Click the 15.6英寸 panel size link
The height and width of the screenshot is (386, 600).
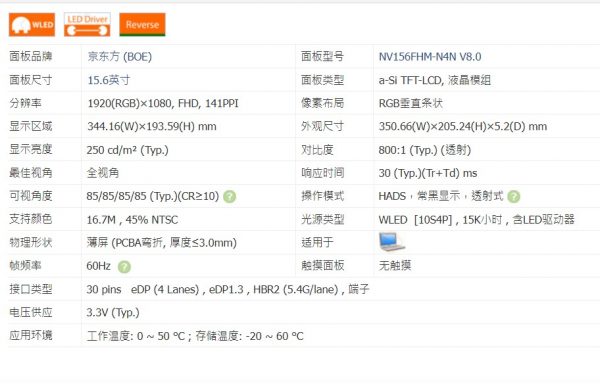tap(109, 80)
